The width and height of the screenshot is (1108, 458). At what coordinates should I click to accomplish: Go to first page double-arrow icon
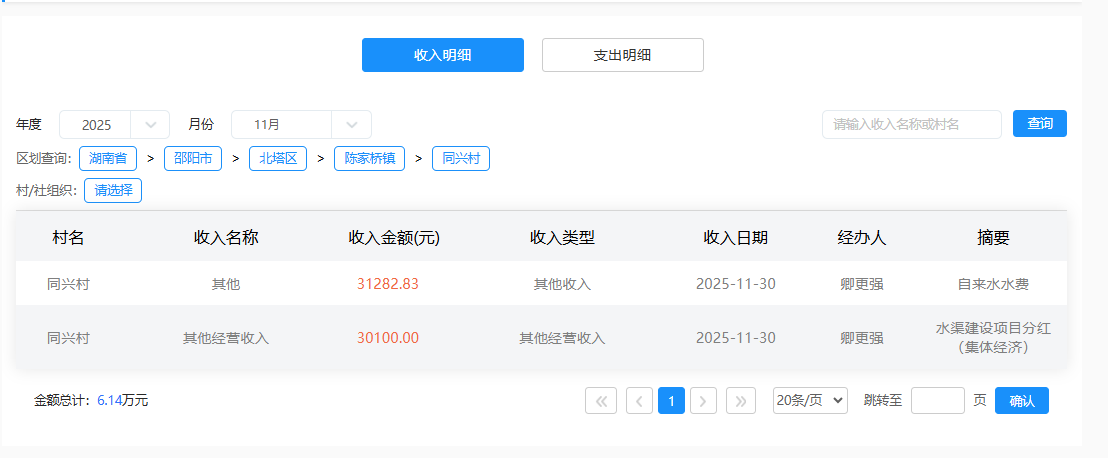click(x=600, y=401)
